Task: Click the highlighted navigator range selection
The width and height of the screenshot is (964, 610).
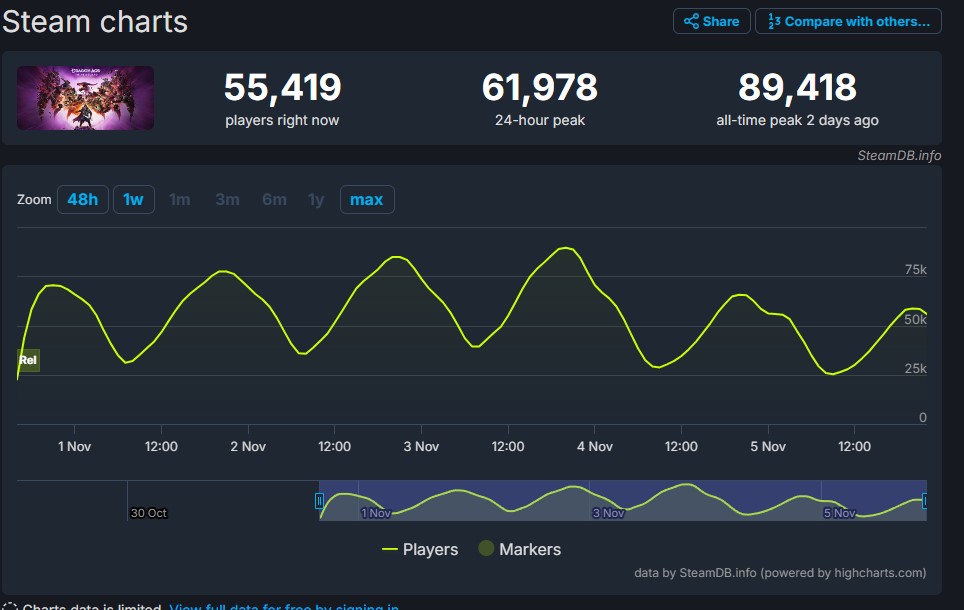Action: click(x=622, y=501)
